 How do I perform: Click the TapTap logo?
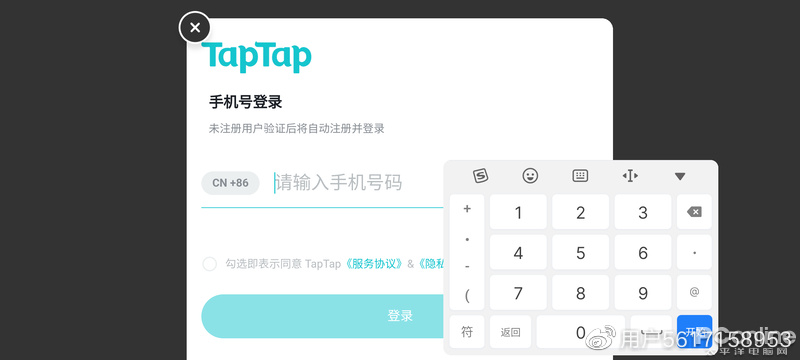[x=257, y=57]
